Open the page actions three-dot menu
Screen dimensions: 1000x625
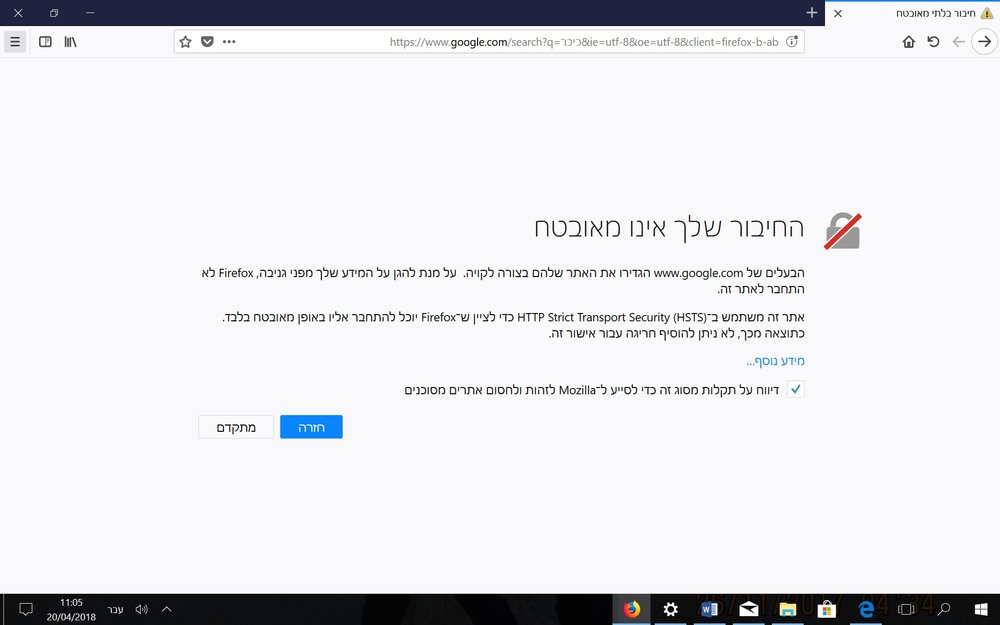pyautogui.click(x=229, y=42)
